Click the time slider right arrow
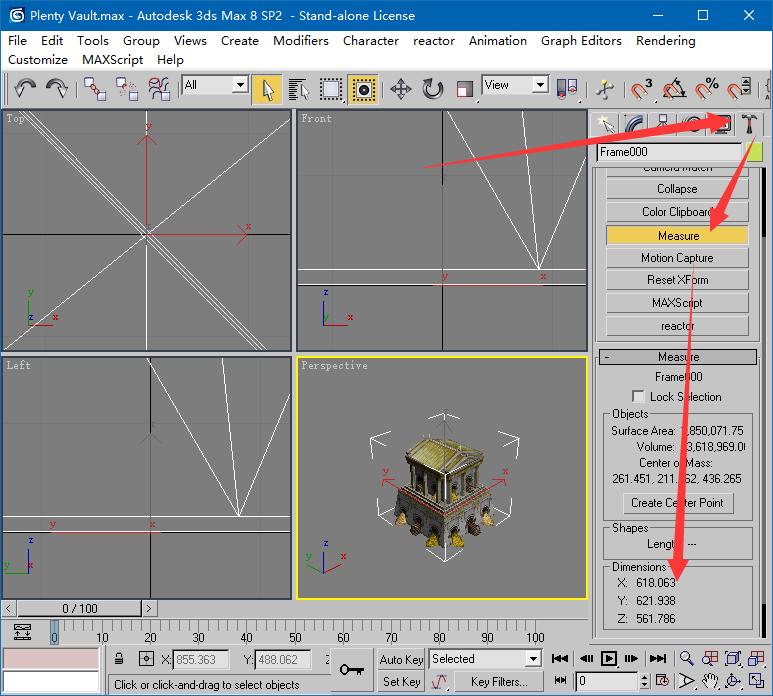This screenshot has width=773, height=696. tap(149, 608)
